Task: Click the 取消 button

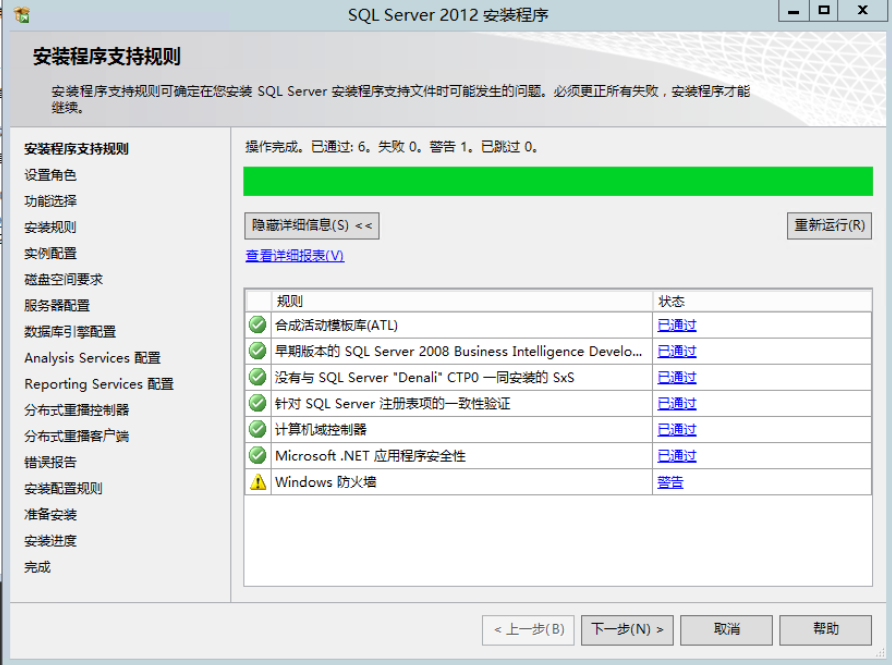Action: click(726, 630)
